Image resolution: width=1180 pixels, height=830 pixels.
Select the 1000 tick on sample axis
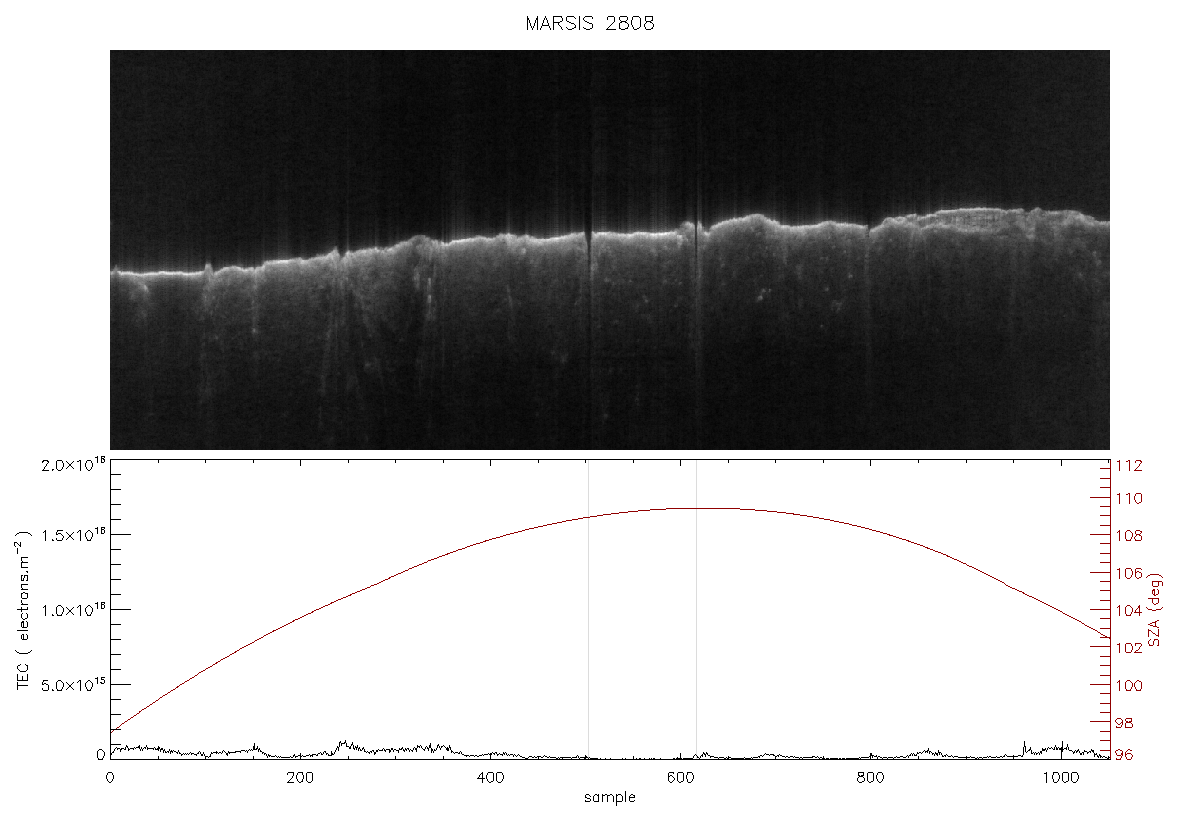[x=1060, y=777]
